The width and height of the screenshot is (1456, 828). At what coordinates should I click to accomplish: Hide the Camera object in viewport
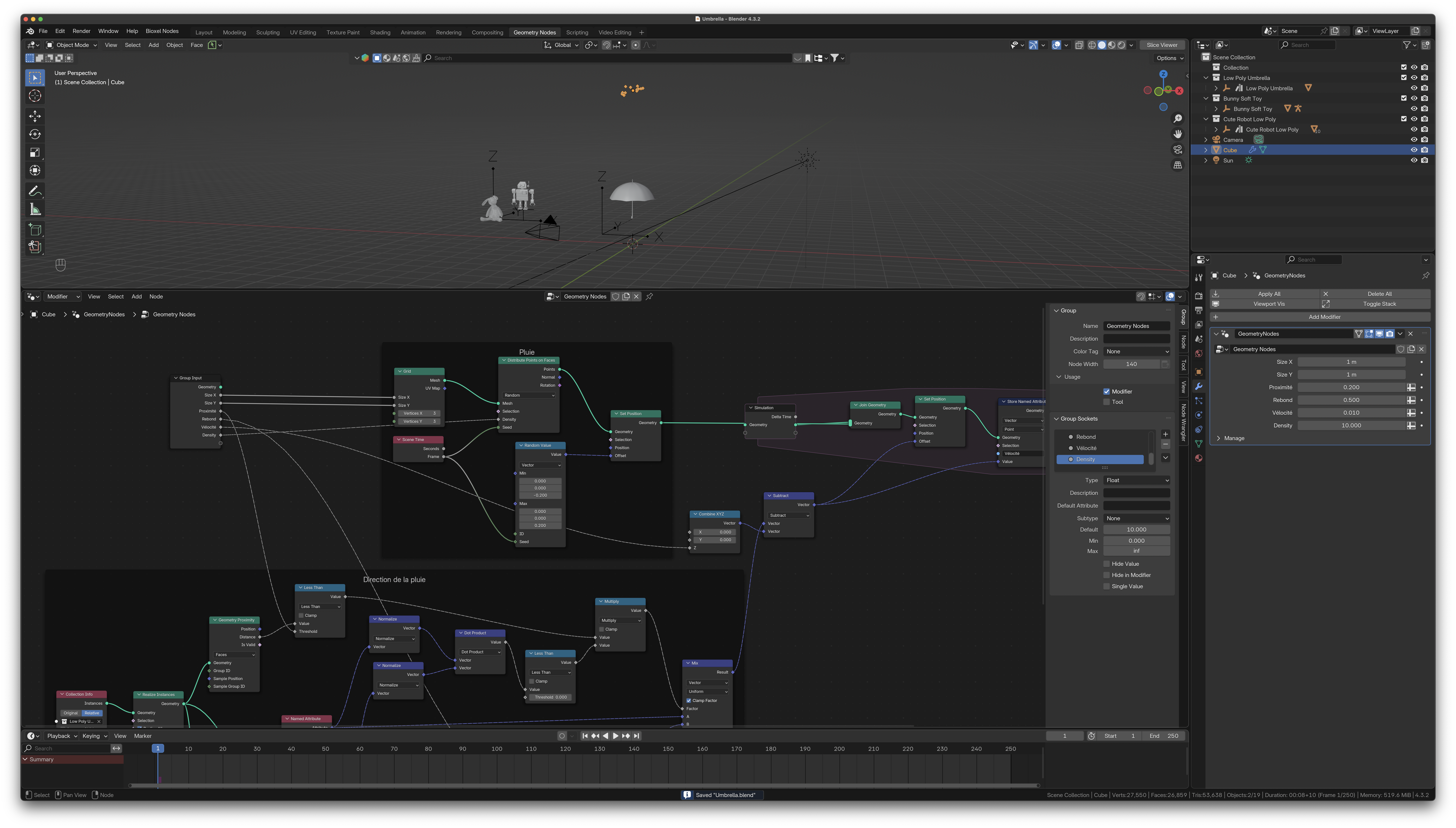click(1414, 140)
